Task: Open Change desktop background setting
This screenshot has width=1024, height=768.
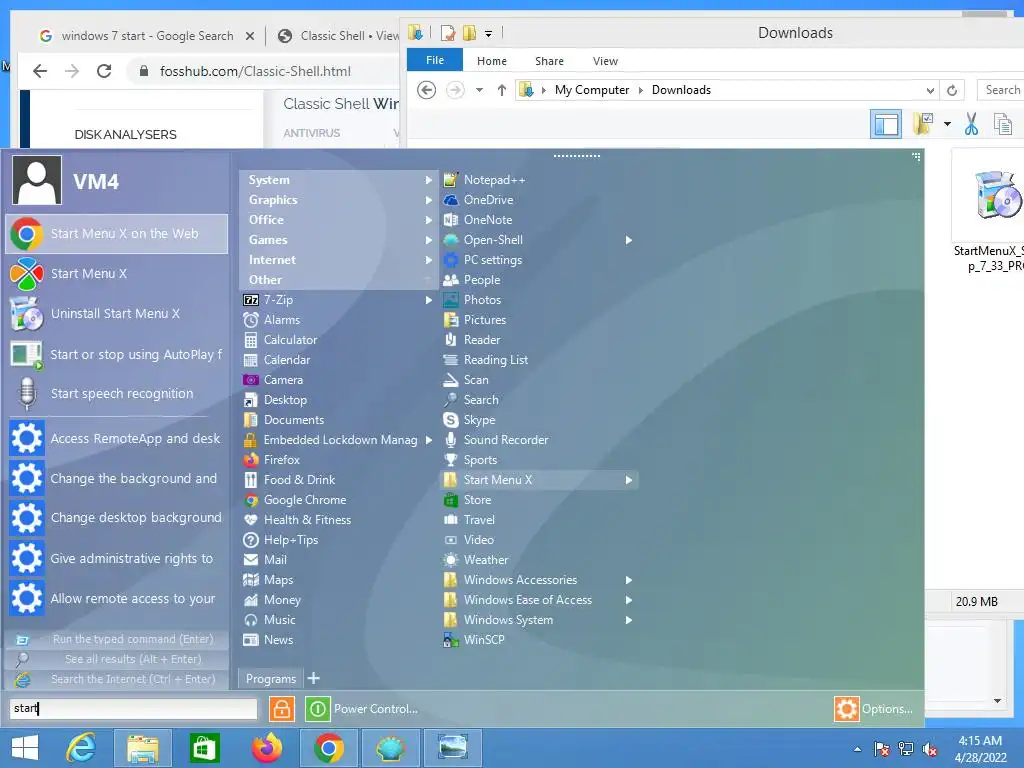Action: [x=117, y=518]
